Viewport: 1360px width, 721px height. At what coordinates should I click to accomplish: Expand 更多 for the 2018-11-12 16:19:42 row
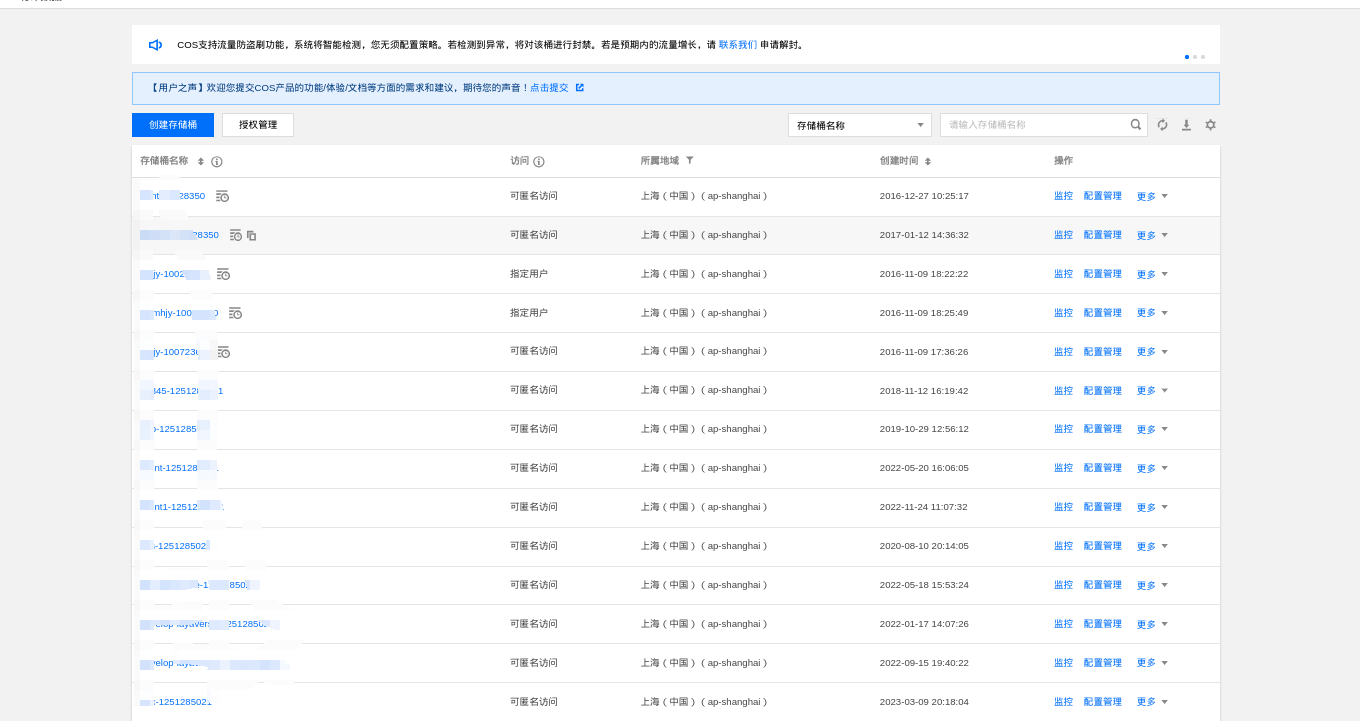point(1152,391)
